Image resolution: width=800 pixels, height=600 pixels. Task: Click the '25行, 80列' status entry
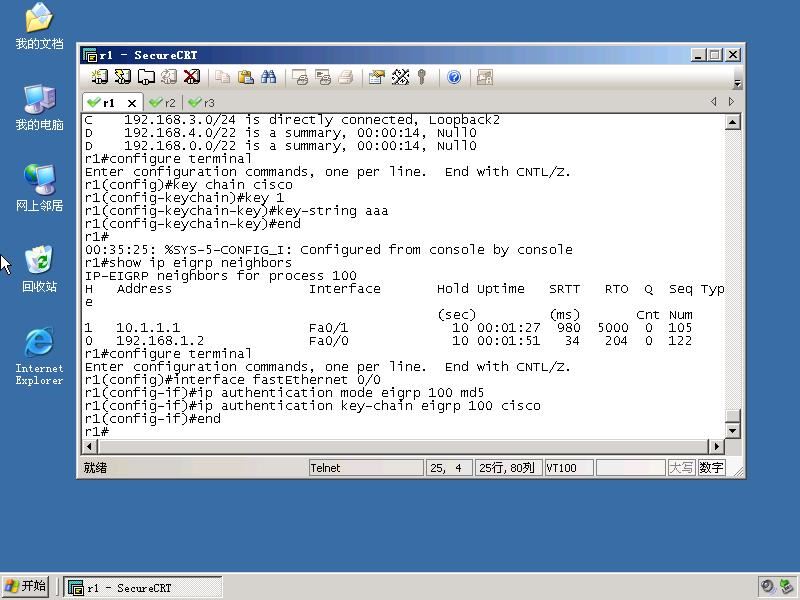coord(508,468)
